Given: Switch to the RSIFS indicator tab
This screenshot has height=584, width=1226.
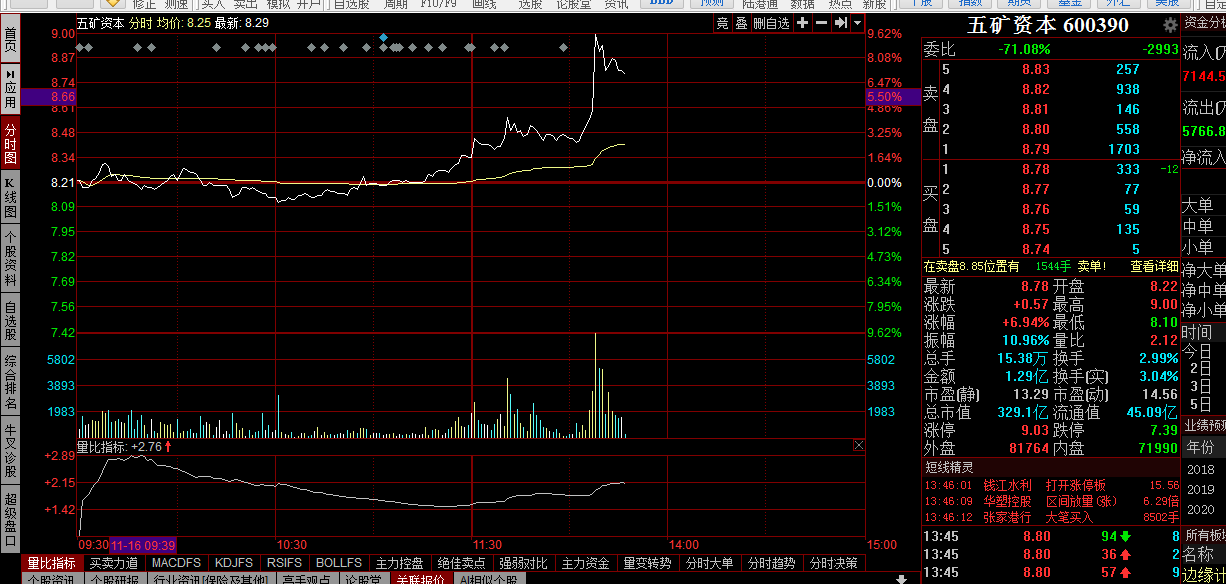Looking at the screenshot, I should tap(284, 564).
